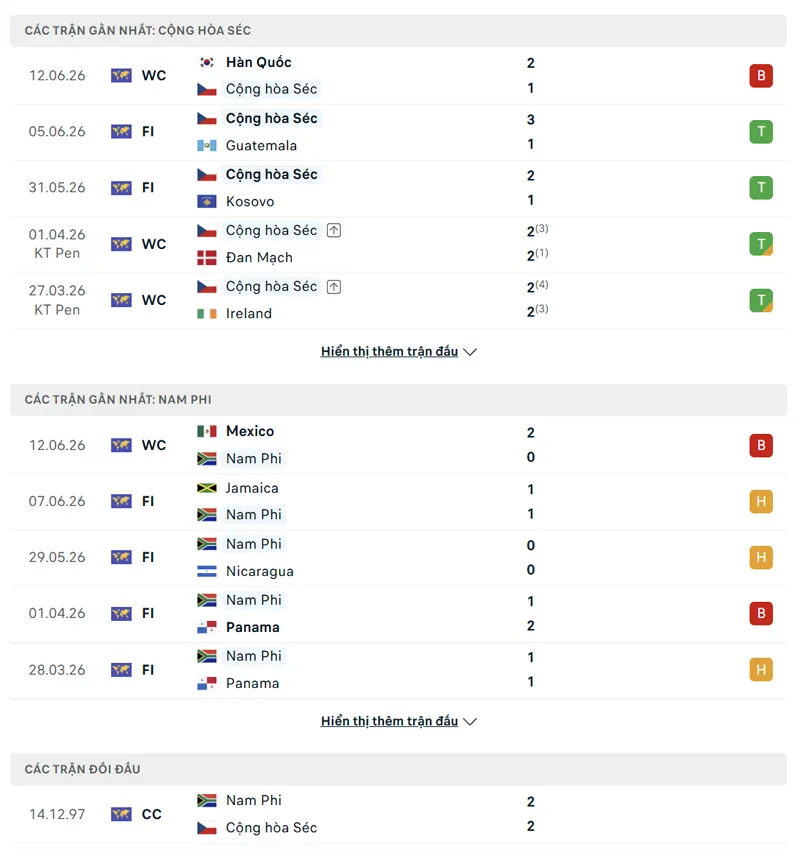Open the 12.06.26 Mexico vs Nam Phi match row
This screenshot has height=850, width=800.
(398, 445)
